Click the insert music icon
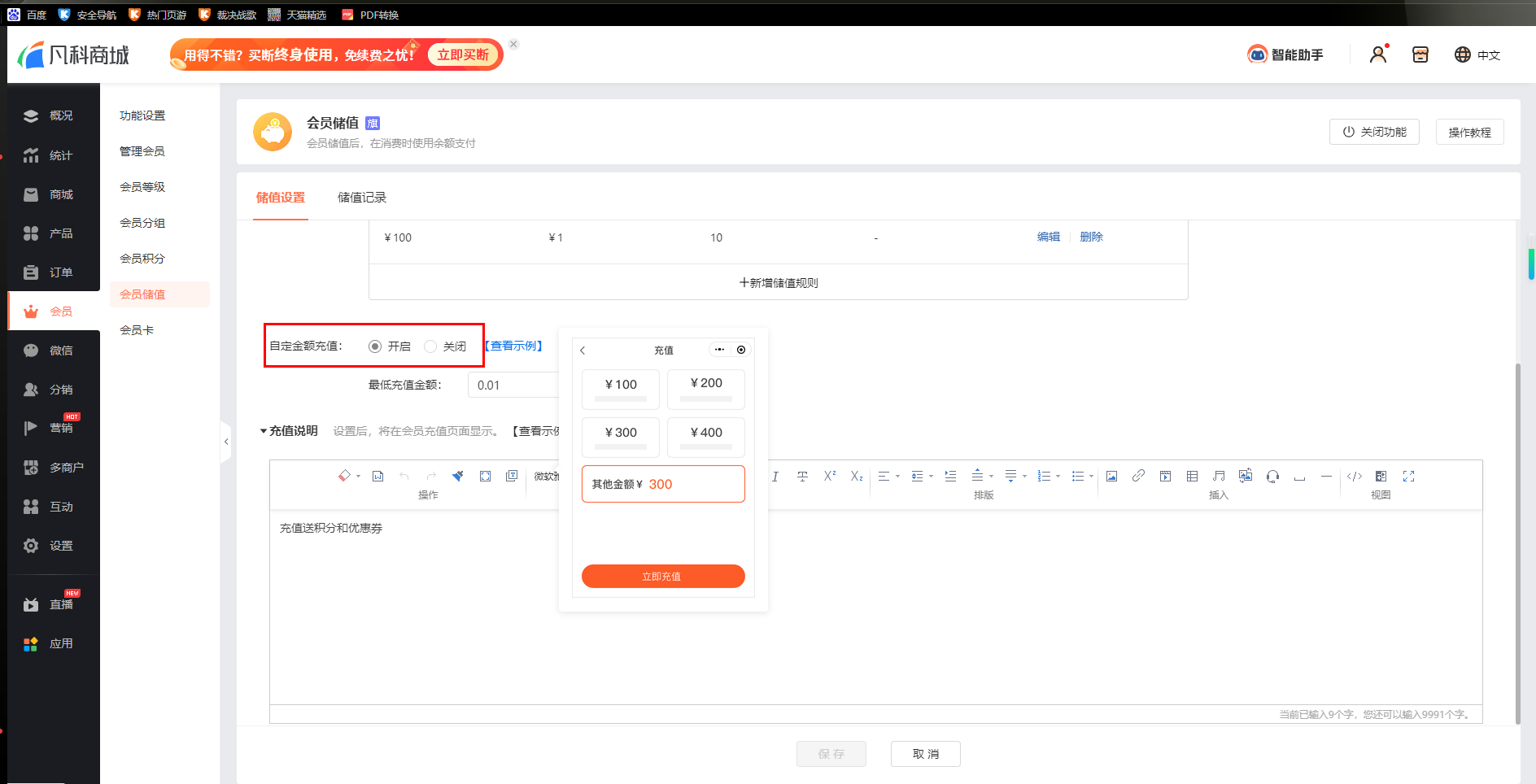 (x=1218, y=477)
